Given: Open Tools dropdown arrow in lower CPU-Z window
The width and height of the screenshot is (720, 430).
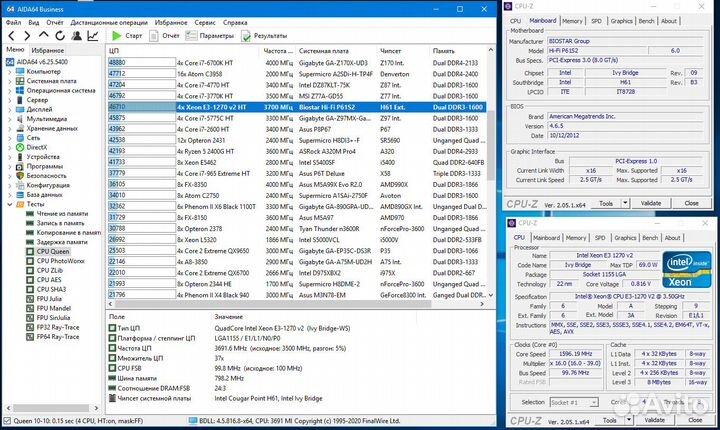Looking at the screenshot, I should click(x=629, y=420).
